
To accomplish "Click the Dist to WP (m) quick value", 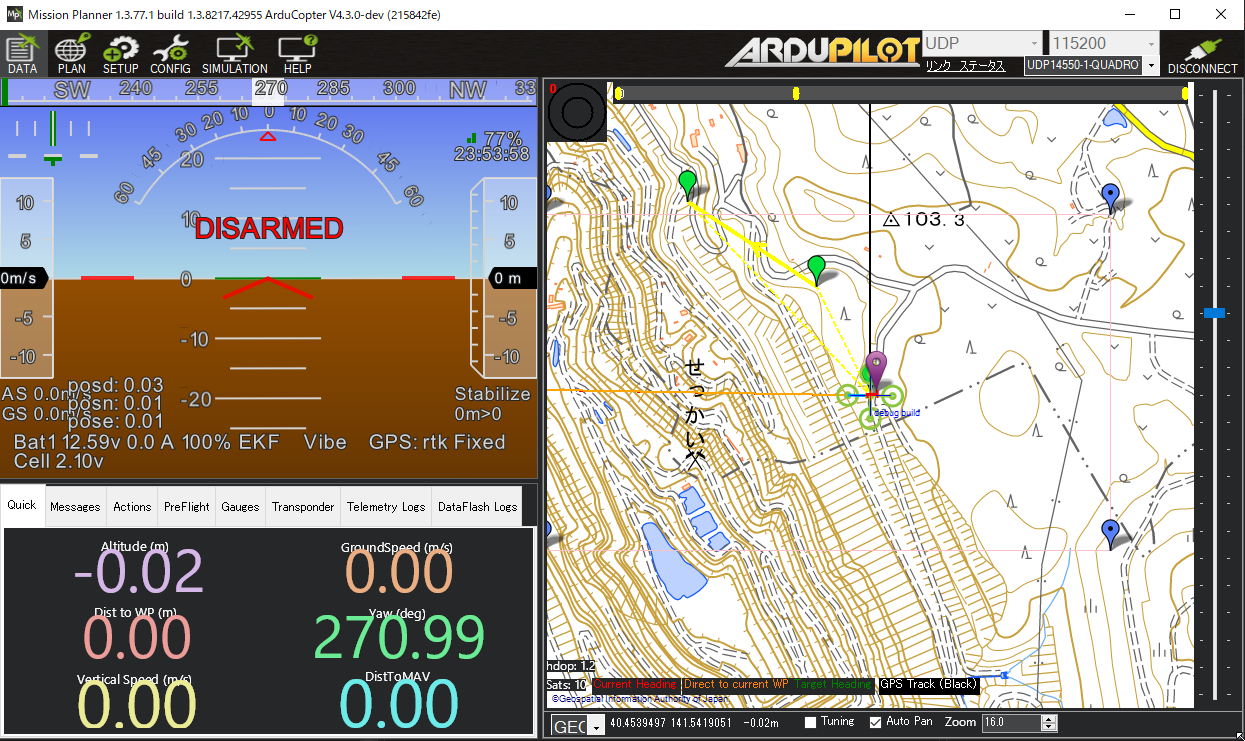I will coord(137,637).
